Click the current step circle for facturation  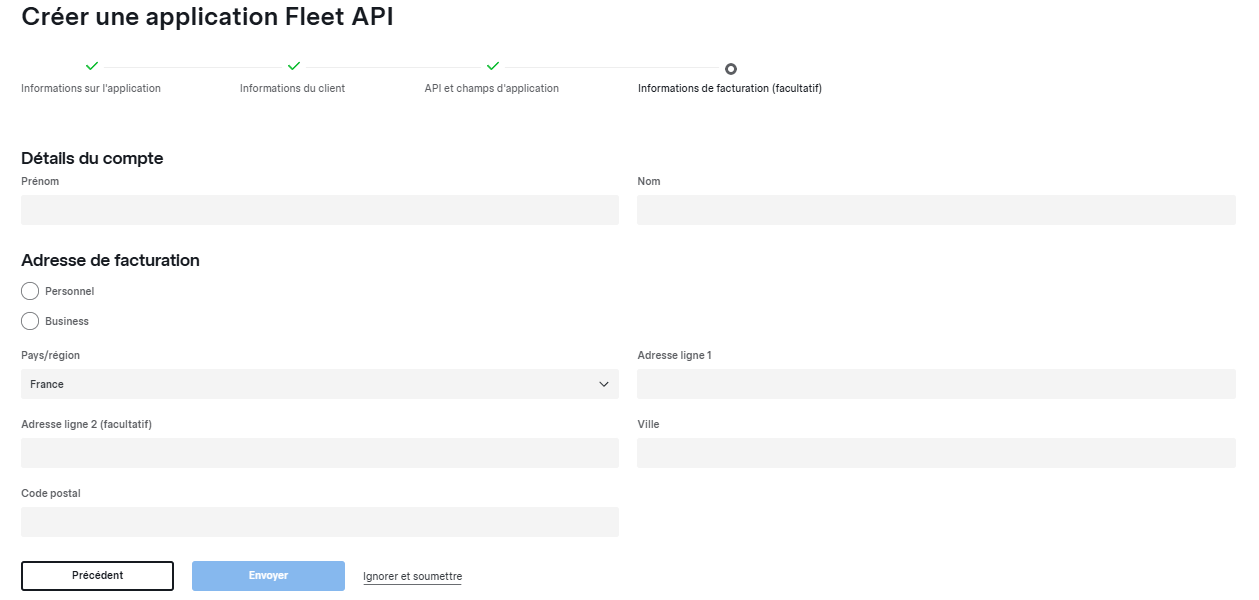[x=731, y=68]
